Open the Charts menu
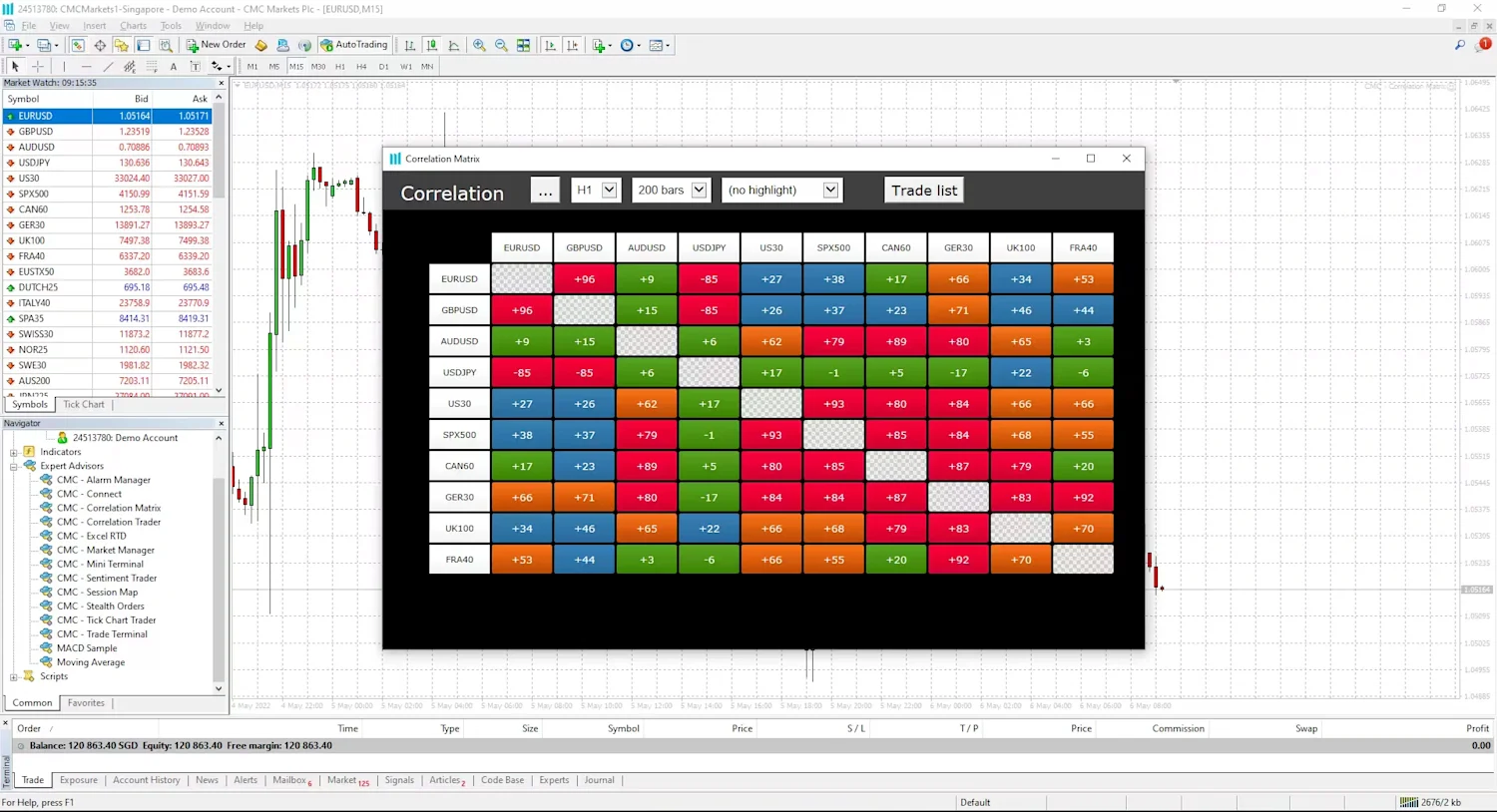 133,25
